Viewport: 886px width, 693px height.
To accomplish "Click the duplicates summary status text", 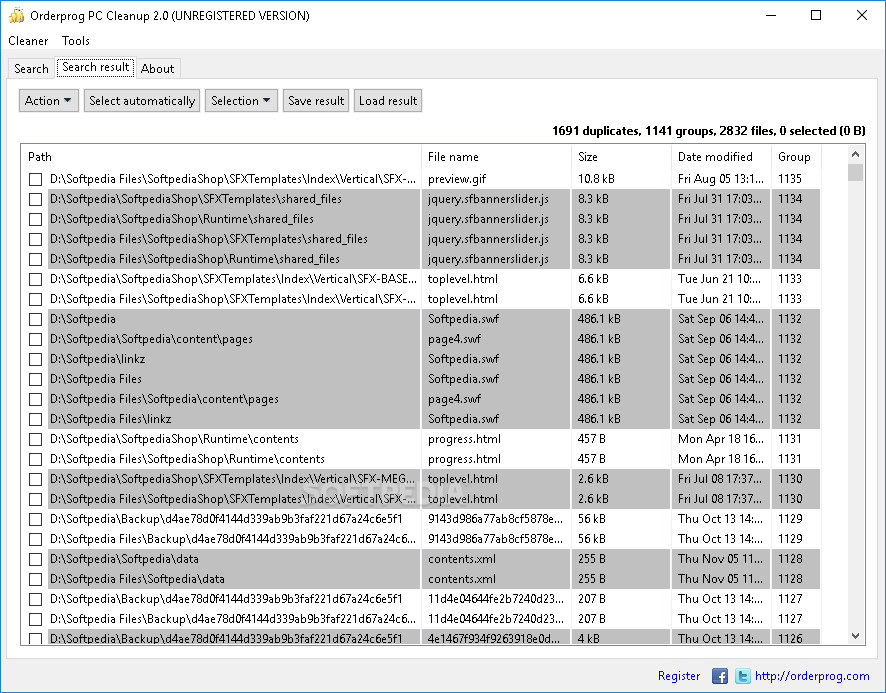I will tap(708, 131).
